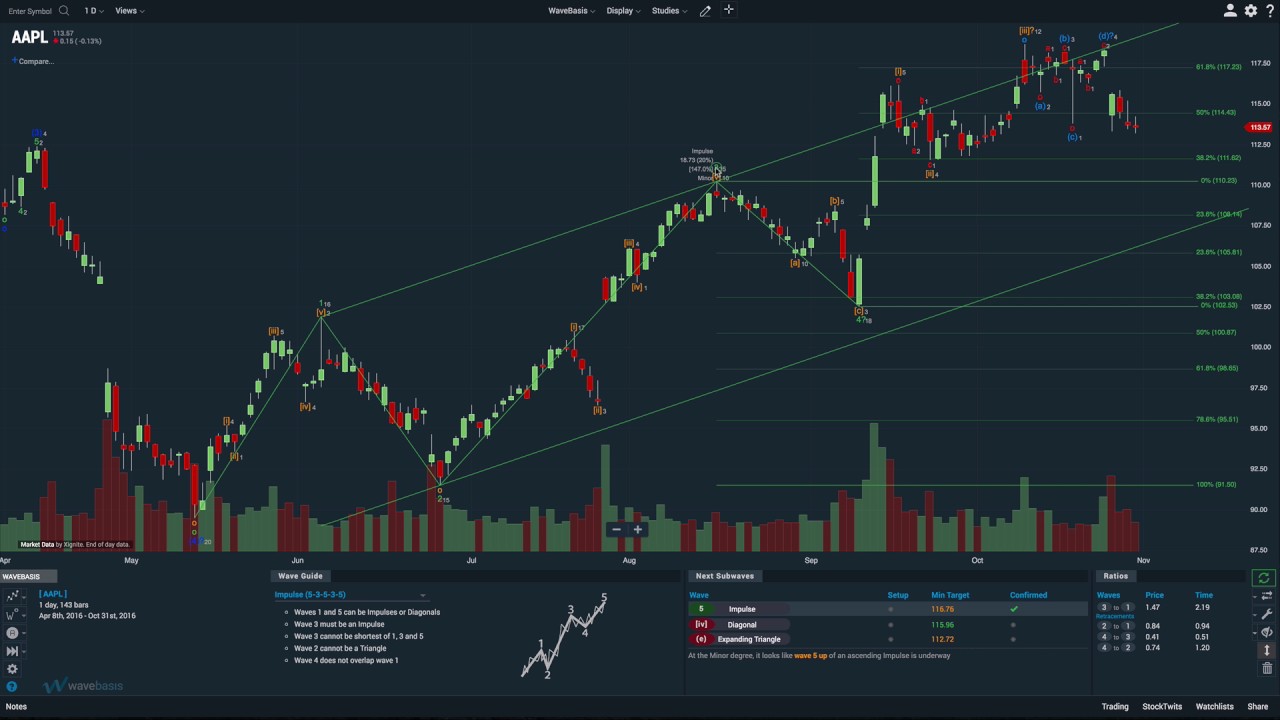Image resolution: width=1280 pixels, height=720 pixels.
Task: Click the [ AAPL ] symbol link
Action: 53,594
